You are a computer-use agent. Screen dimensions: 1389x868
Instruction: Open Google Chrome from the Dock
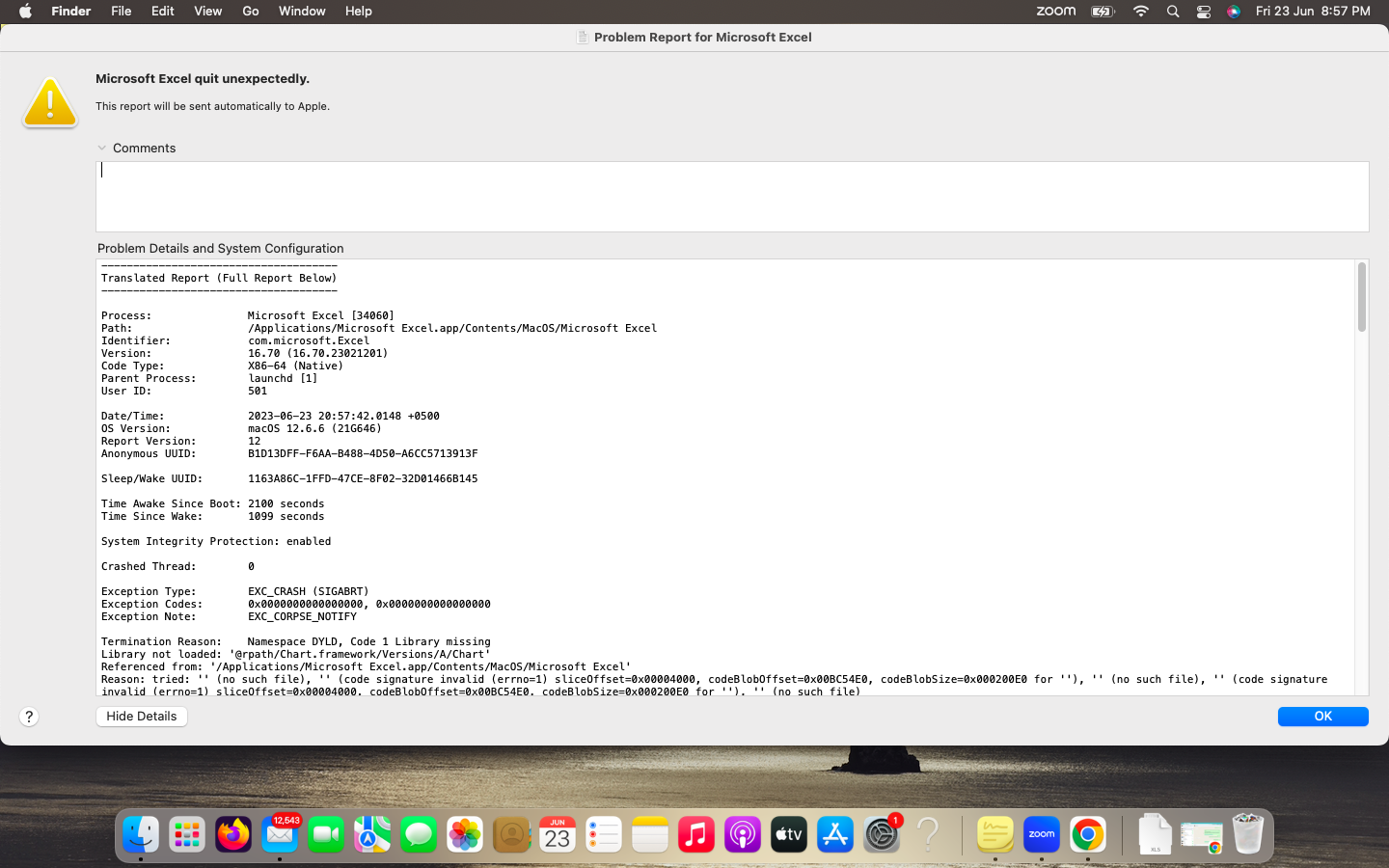click(1088, 834)
